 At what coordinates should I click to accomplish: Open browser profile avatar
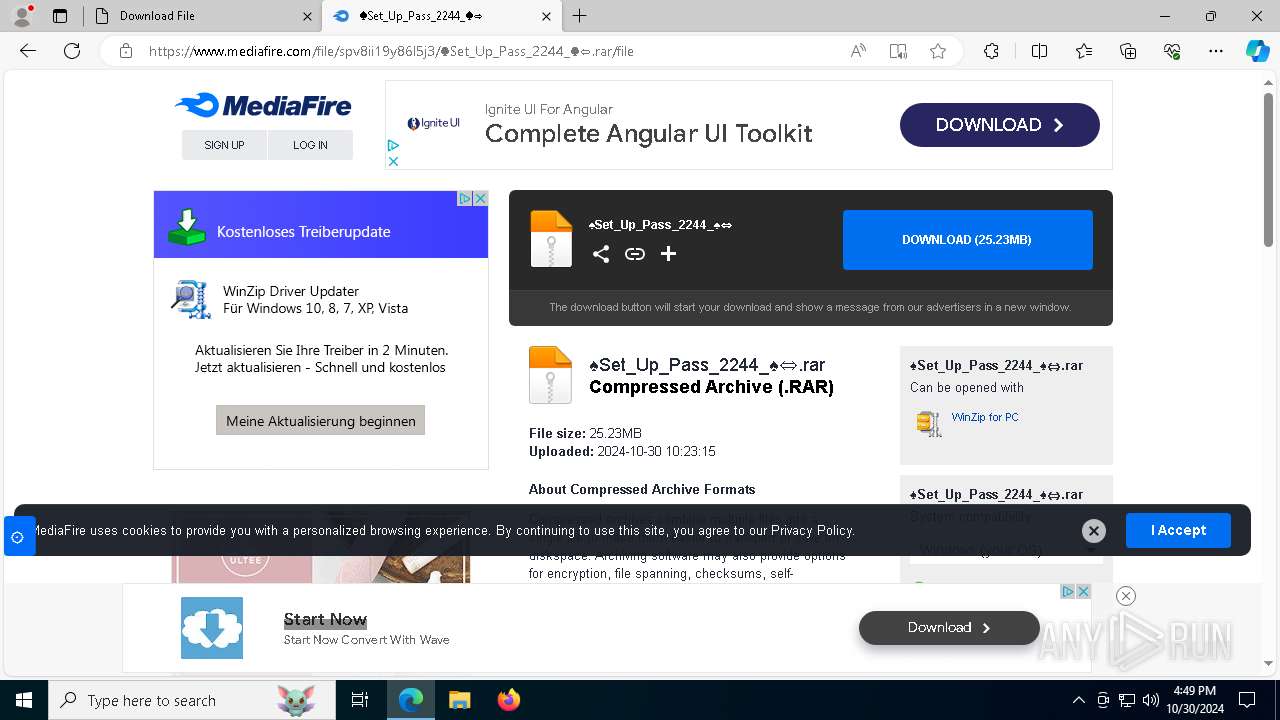click(22, 16)
